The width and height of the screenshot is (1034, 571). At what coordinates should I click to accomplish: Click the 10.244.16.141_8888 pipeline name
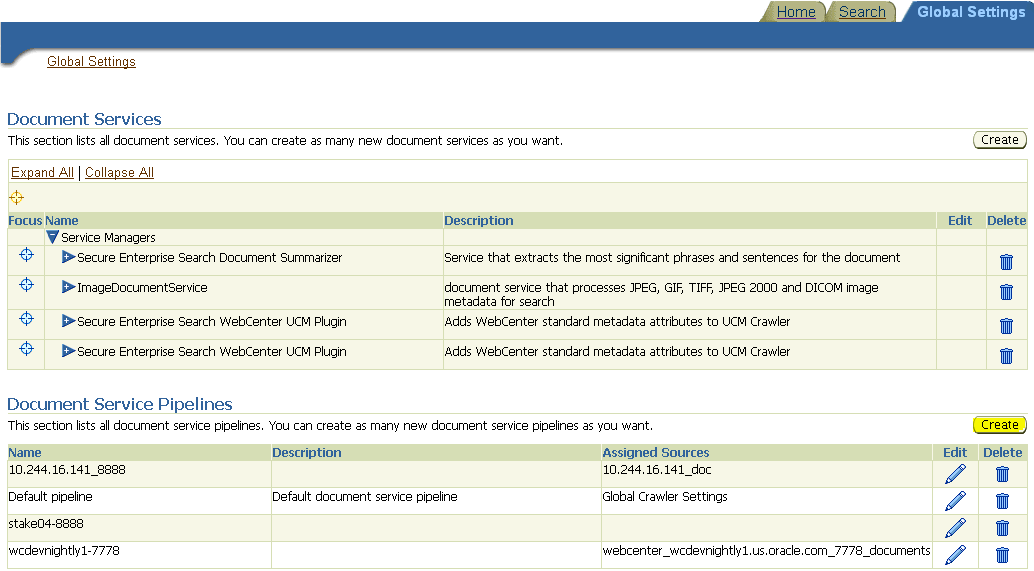coord(67,469)
